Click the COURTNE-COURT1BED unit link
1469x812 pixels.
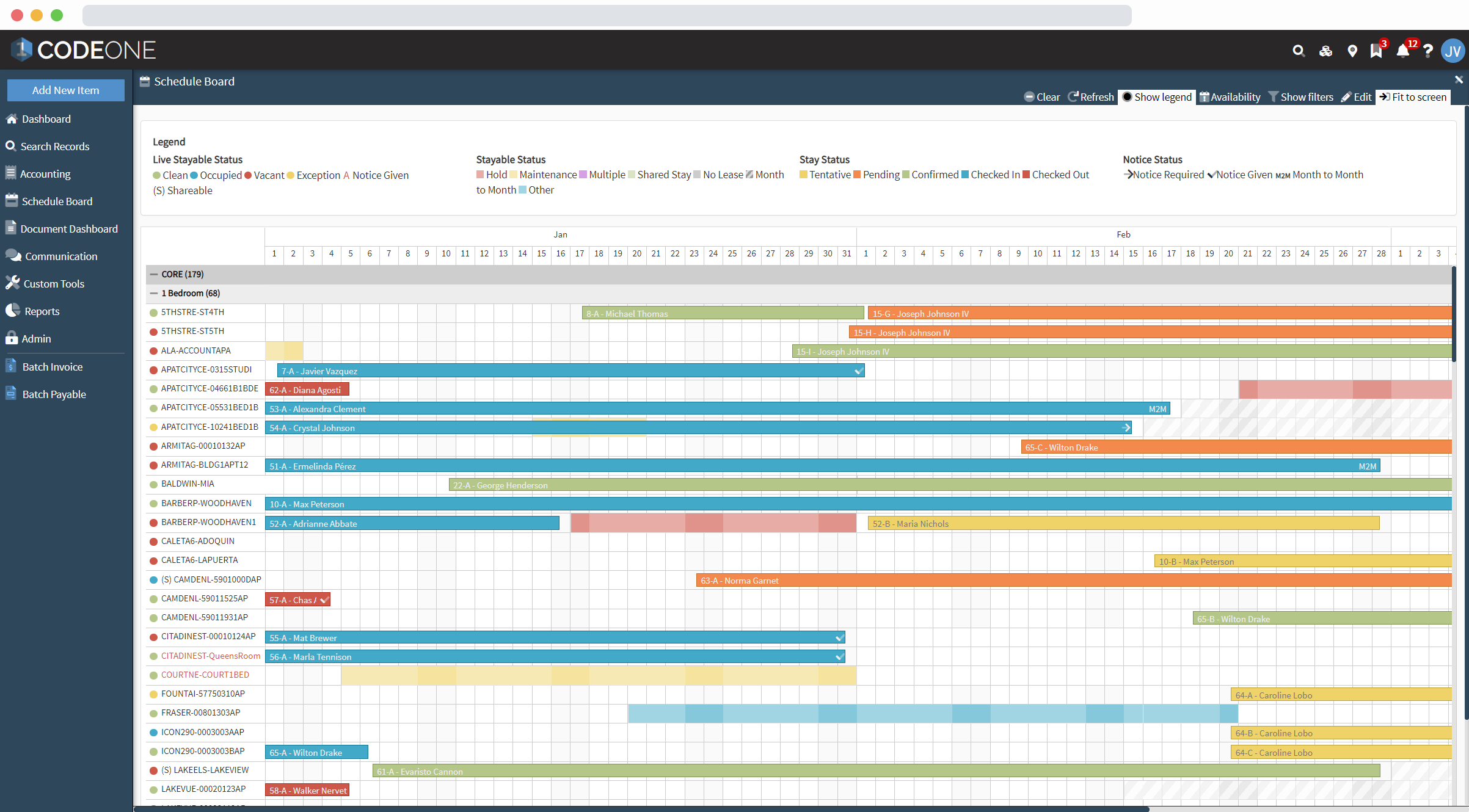[x=205, y=675]
